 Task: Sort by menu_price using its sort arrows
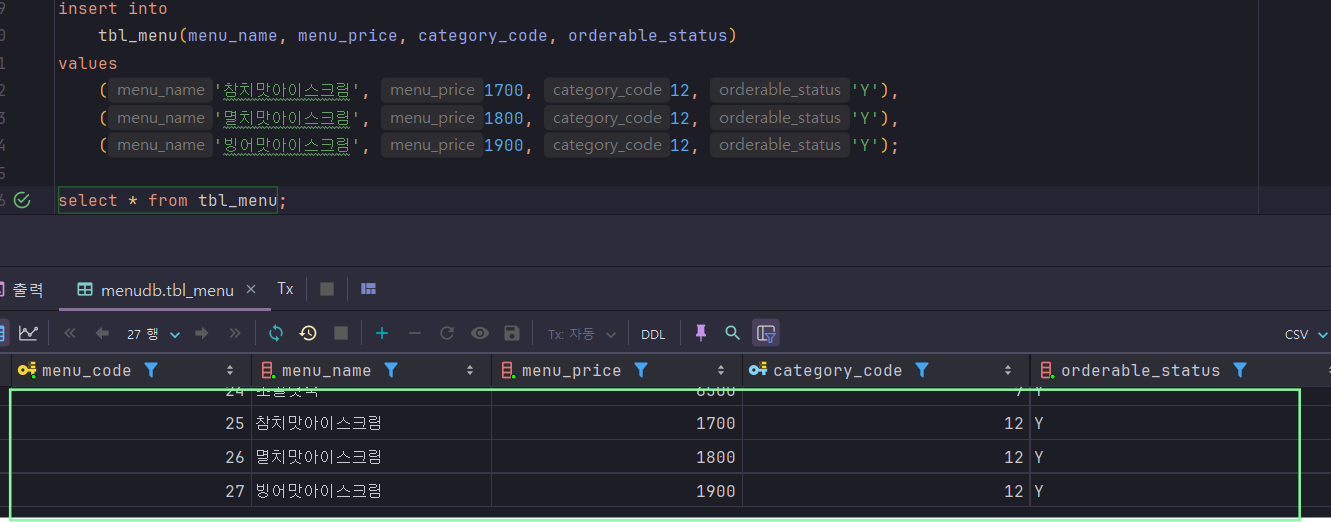click(x=721, y=371)
